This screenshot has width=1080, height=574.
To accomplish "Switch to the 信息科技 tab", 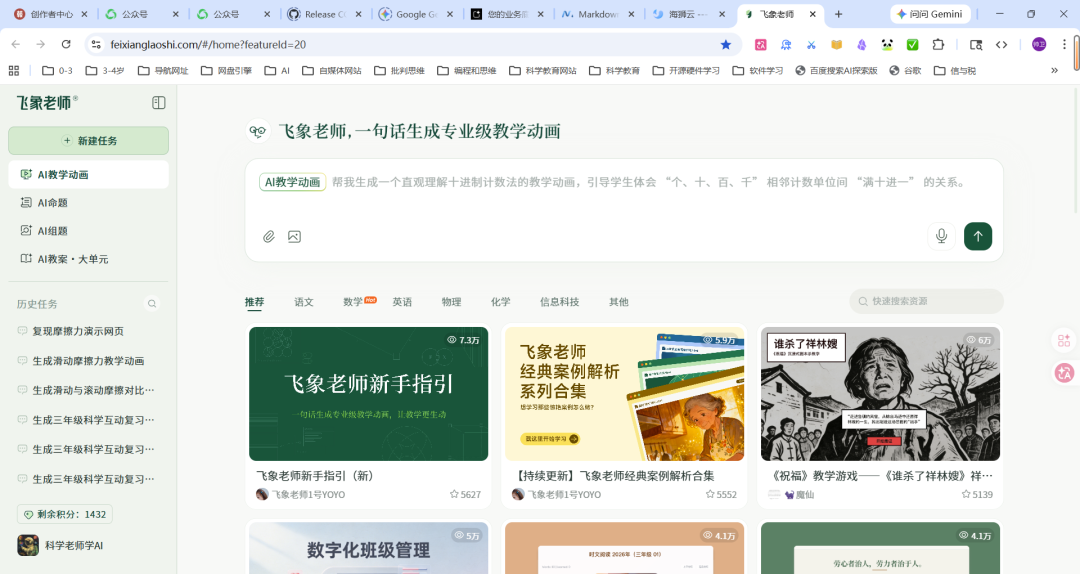I will tap(559, 302).
